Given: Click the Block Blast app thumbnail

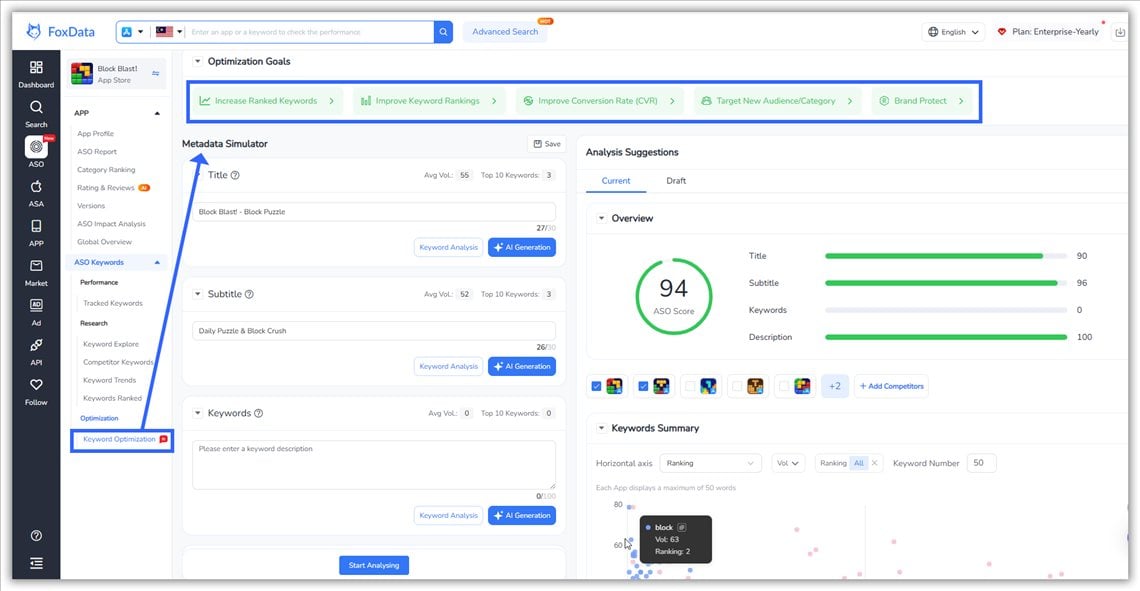Looking at the screenshot, I should pos(81,73).
